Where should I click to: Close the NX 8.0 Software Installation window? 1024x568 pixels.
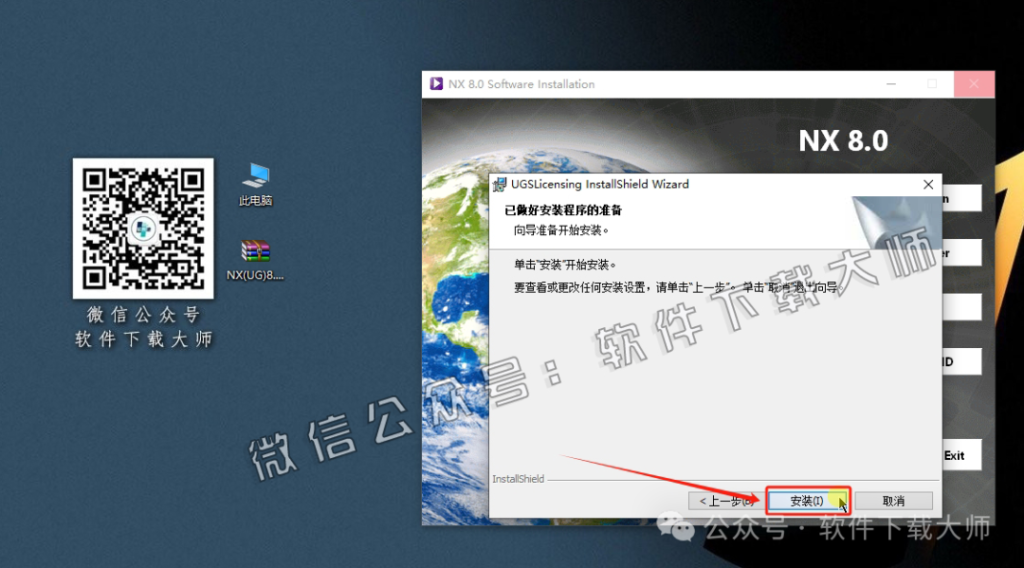[x=974, y=84]
